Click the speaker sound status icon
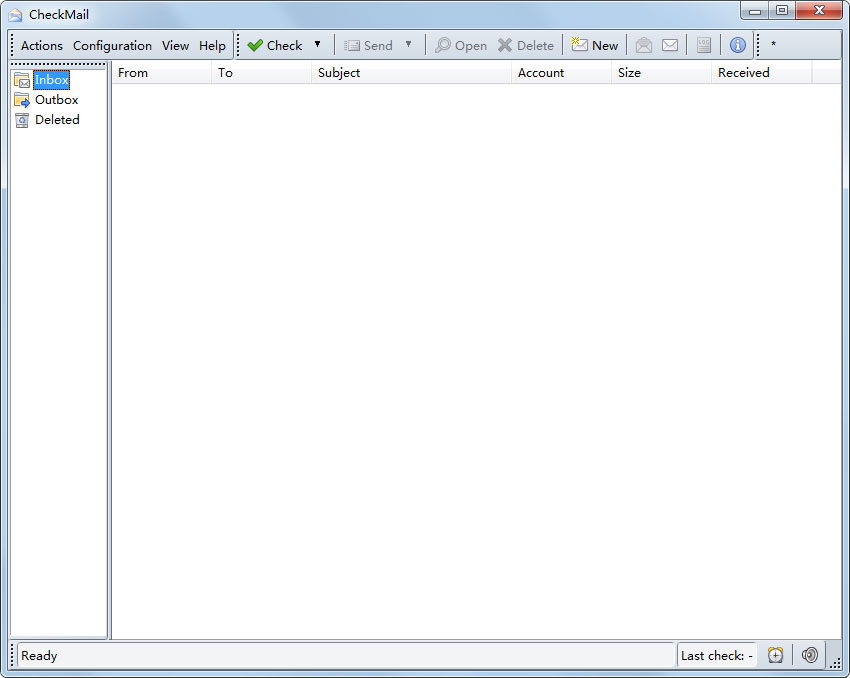This screenshot has height=678, width=850. click(810, 655)
